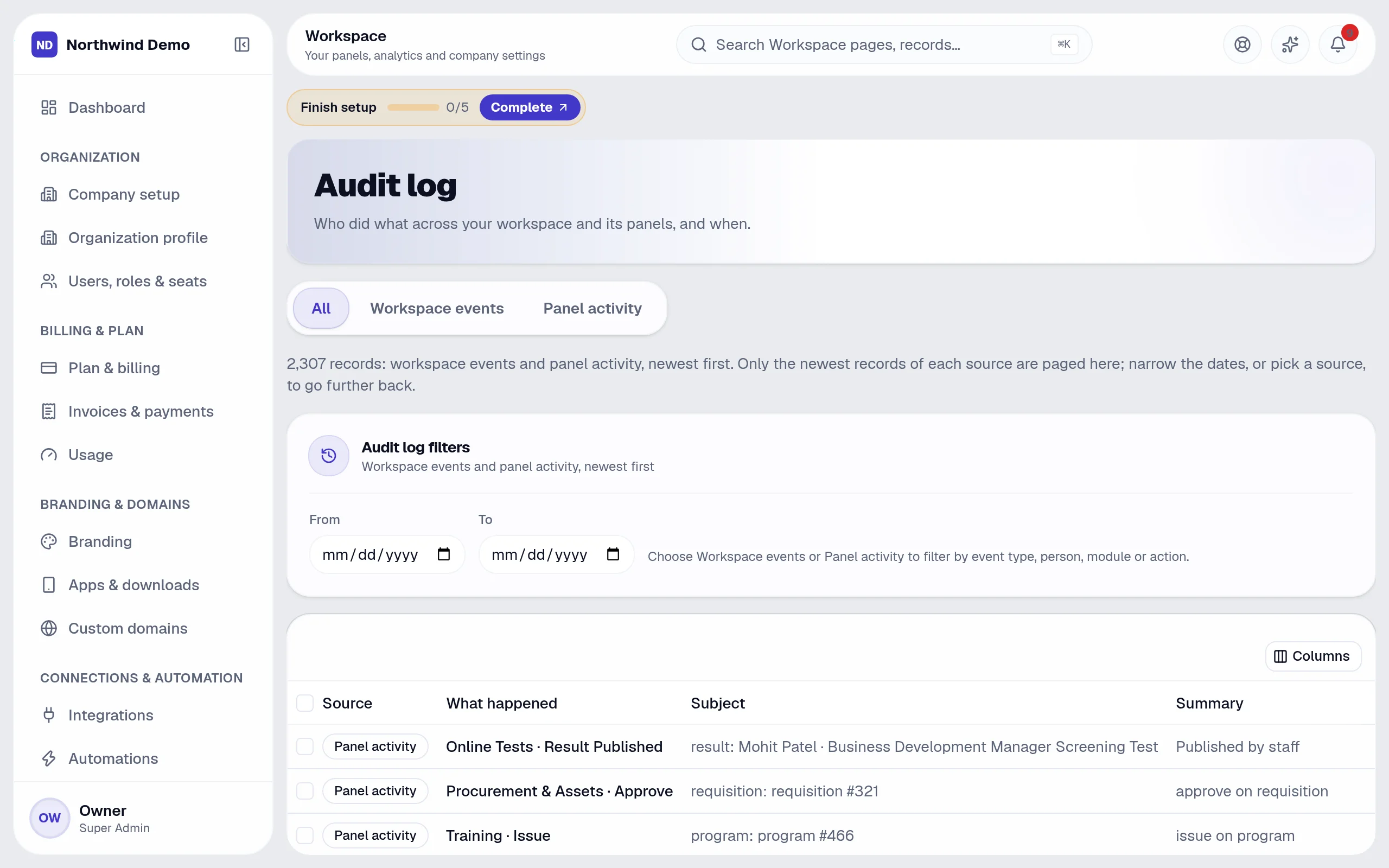Image resolution: width=1389 pixels, height=868 pixels.
Task: Click the search magnifier icon
Action: (698, 44)
